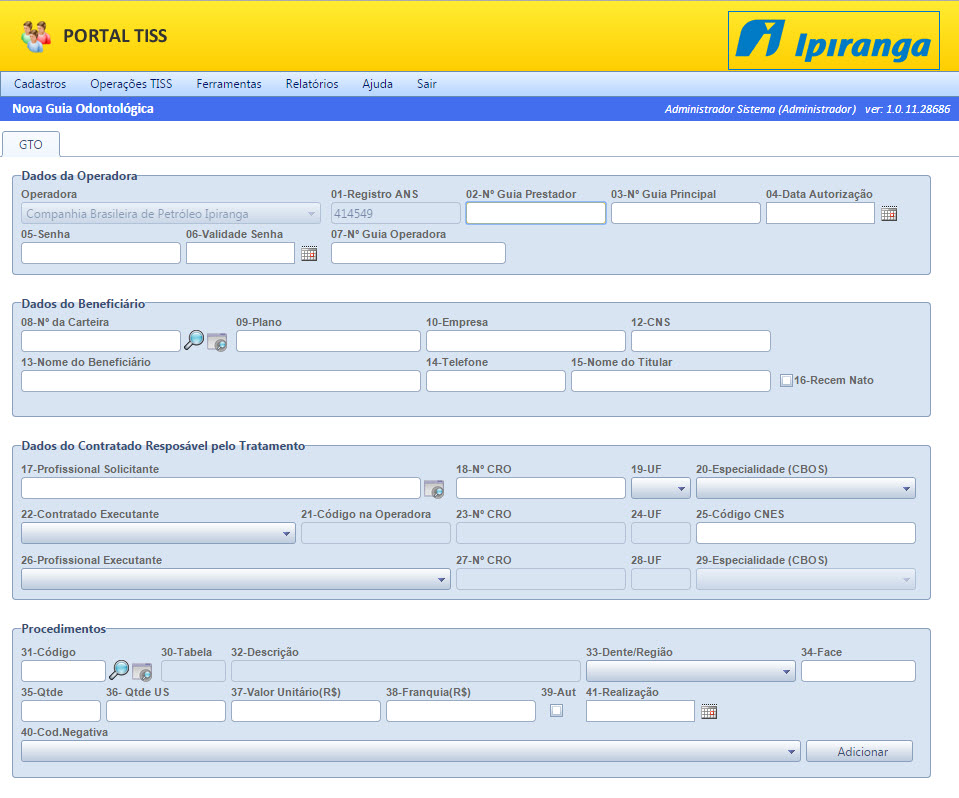Expand the 33-Dente/Região dropdown
The width and height of the screenshot is (959, 798).
pyautogui.click(x=690, y=671)
